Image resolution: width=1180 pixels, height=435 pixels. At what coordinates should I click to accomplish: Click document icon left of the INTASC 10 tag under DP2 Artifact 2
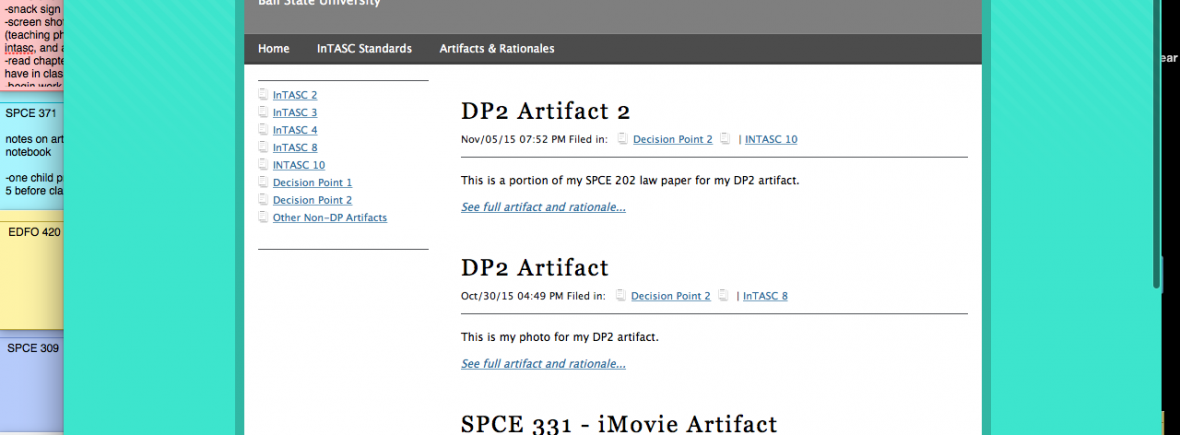(x=725, y=139)
